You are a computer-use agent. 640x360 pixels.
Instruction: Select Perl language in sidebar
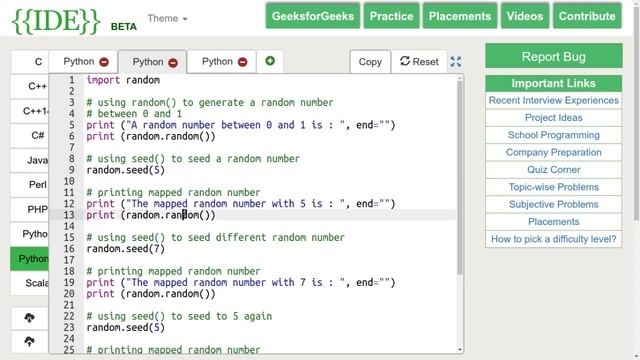(30, 185)
